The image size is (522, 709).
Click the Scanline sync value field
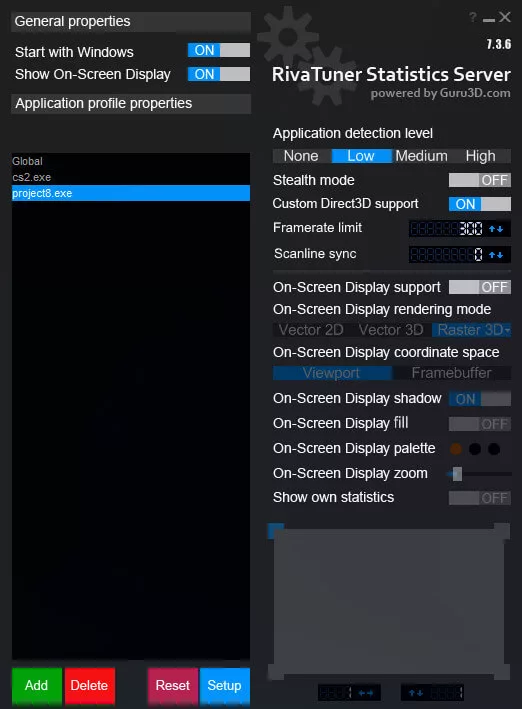click(x=447, y=255)
